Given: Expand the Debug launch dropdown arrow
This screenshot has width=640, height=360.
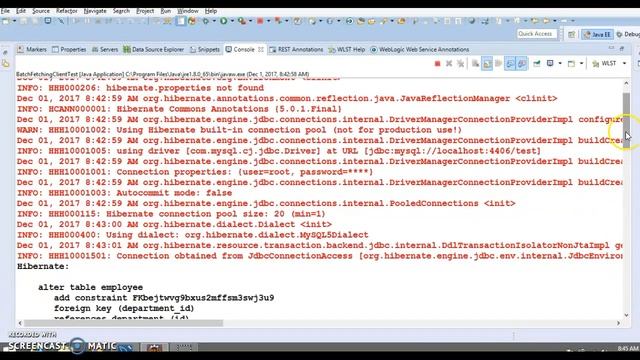Looking at the screenshot, I should 214,21.
